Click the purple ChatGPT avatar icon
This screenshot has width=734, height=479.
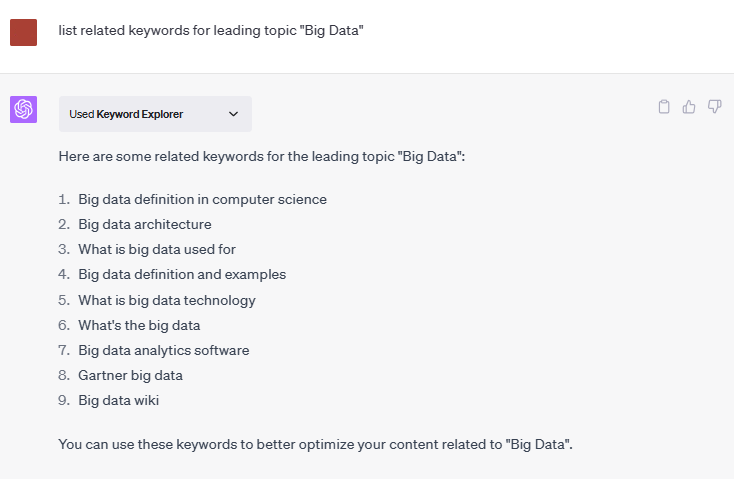pyautogui.click(x=23, y=110)
